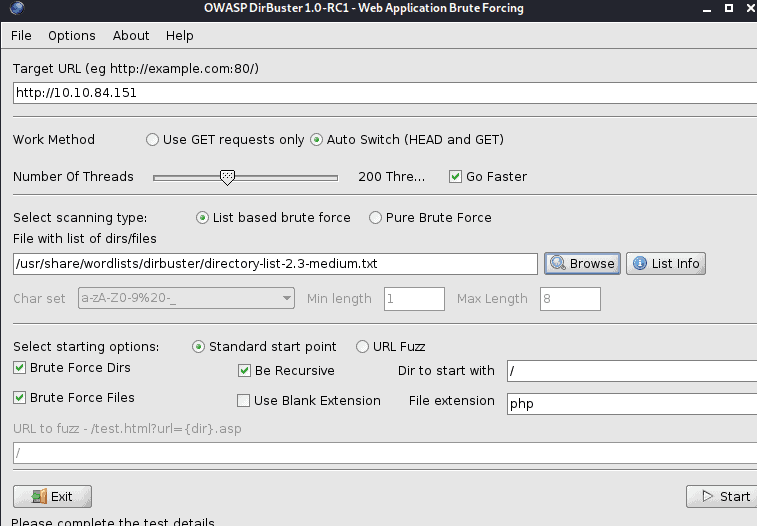Click the magnifier icon on Browse button
The width and height of the screenshot is (757, 526).
pyautogui.click(x=558, y=263)
